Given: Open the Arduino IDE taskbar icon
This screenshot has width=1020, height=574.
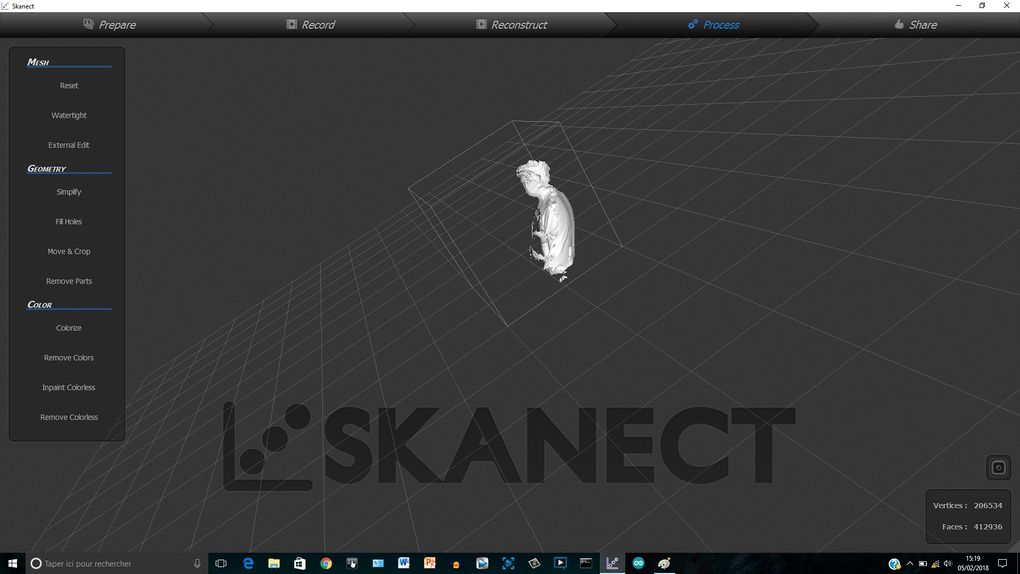Looking at the screenshot, I should (638, 564).
